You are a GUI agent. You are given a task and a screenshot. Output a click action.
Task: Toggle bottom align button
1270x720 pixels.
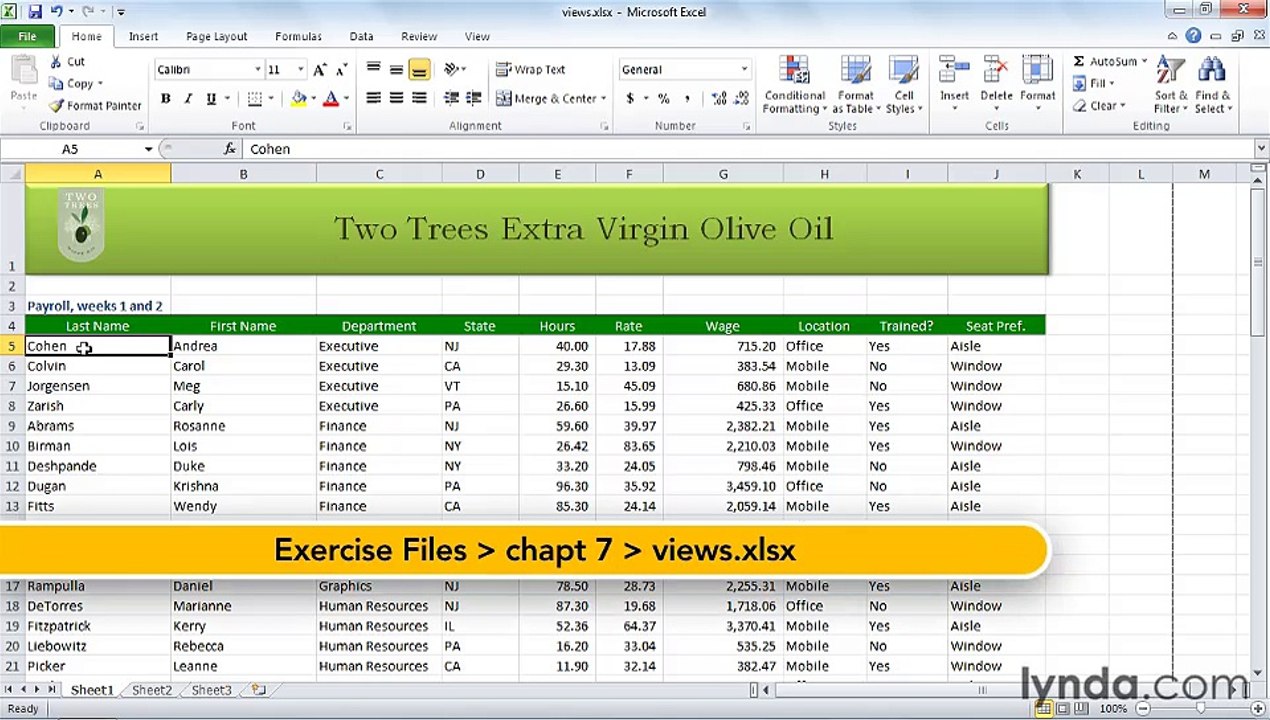[x=419, y=69]
